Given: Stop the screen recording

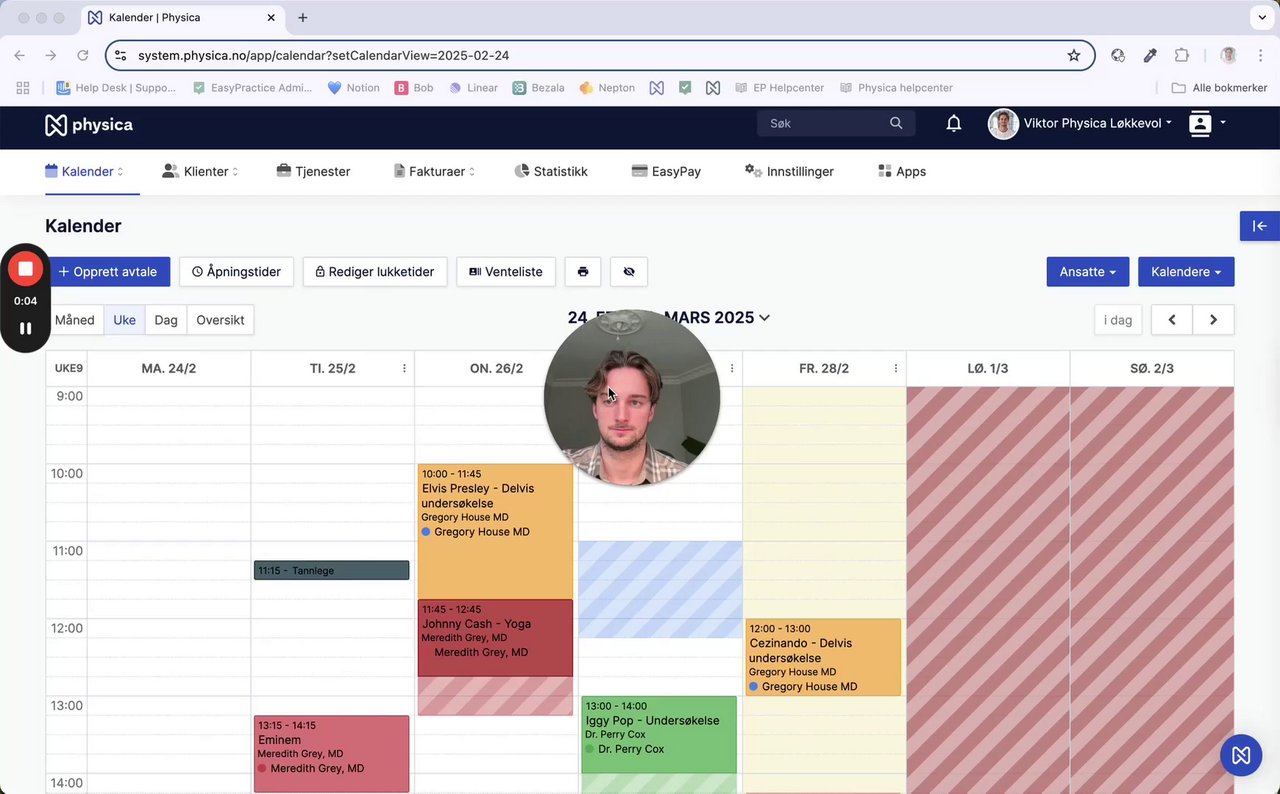Looking at the screenshot, I should tap(25, 268).
